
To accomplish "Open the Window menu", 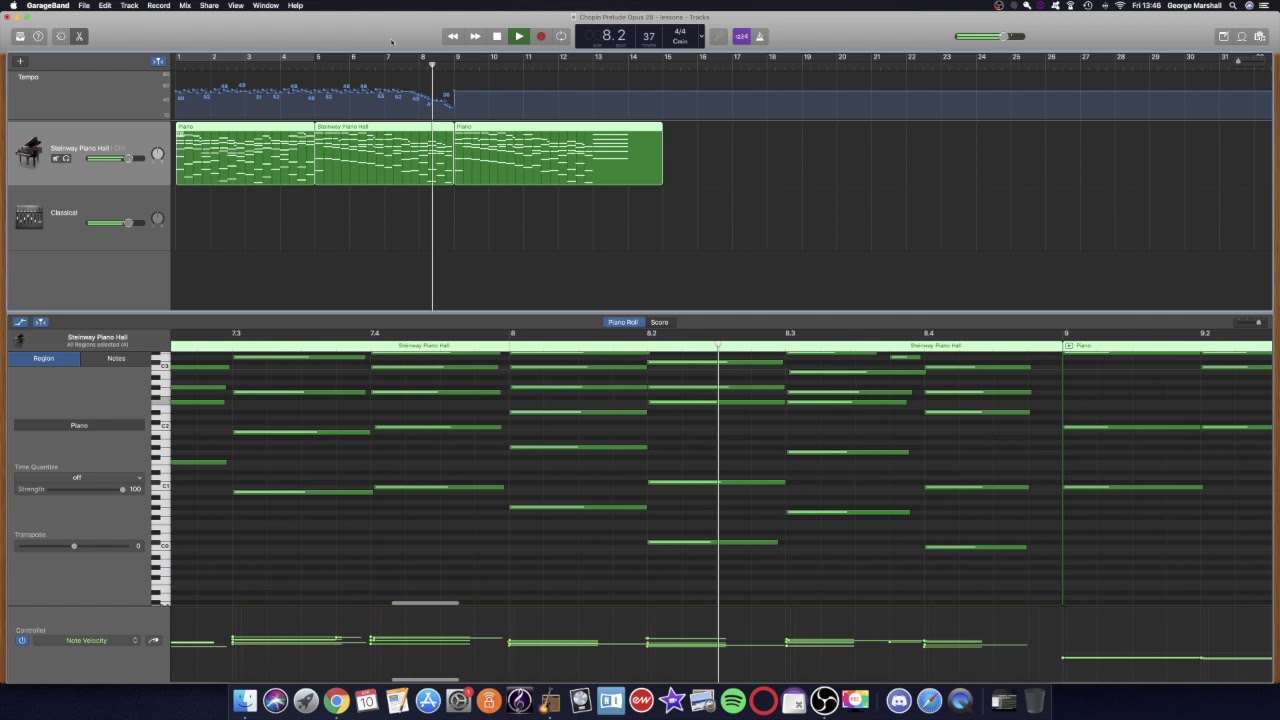I will [x=266, y=6].
